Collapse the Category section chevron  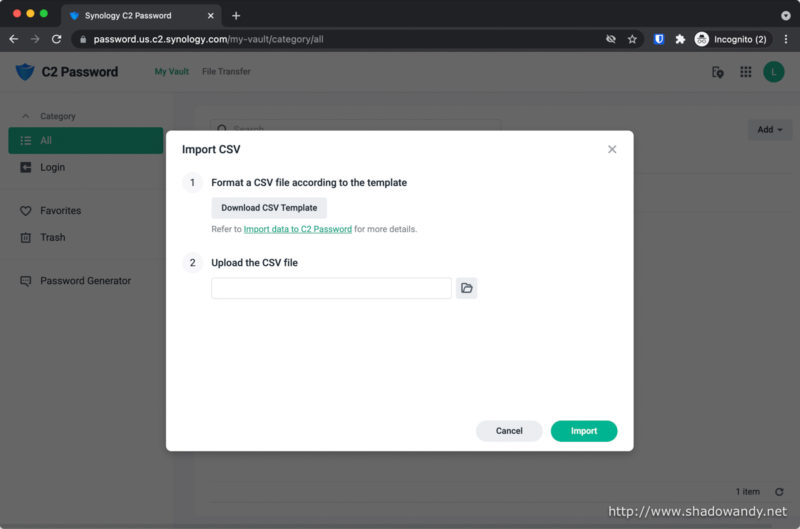tap(26, 116)
